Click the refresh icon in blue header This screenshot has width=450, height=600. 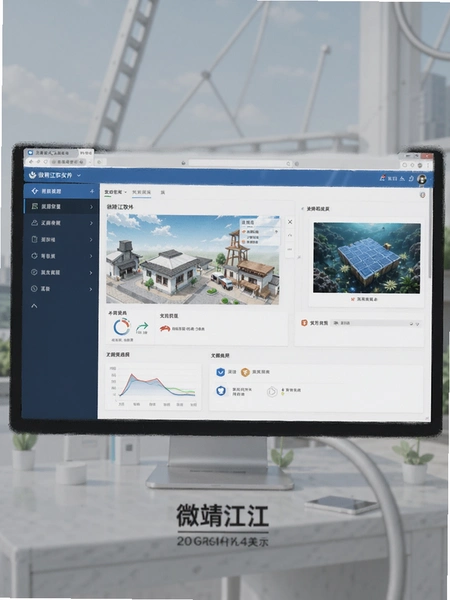click(411, 178)
